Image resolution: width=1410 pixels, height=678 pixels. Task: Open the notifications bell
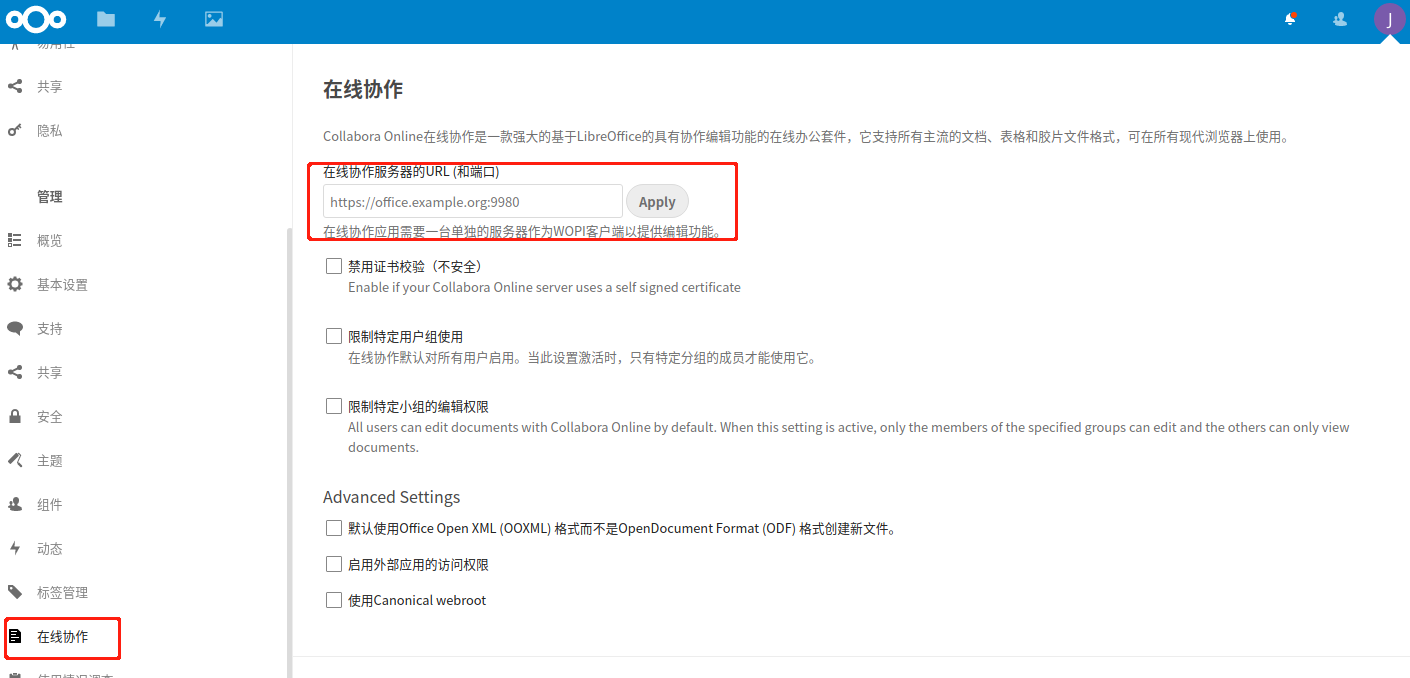[1291, 19]
